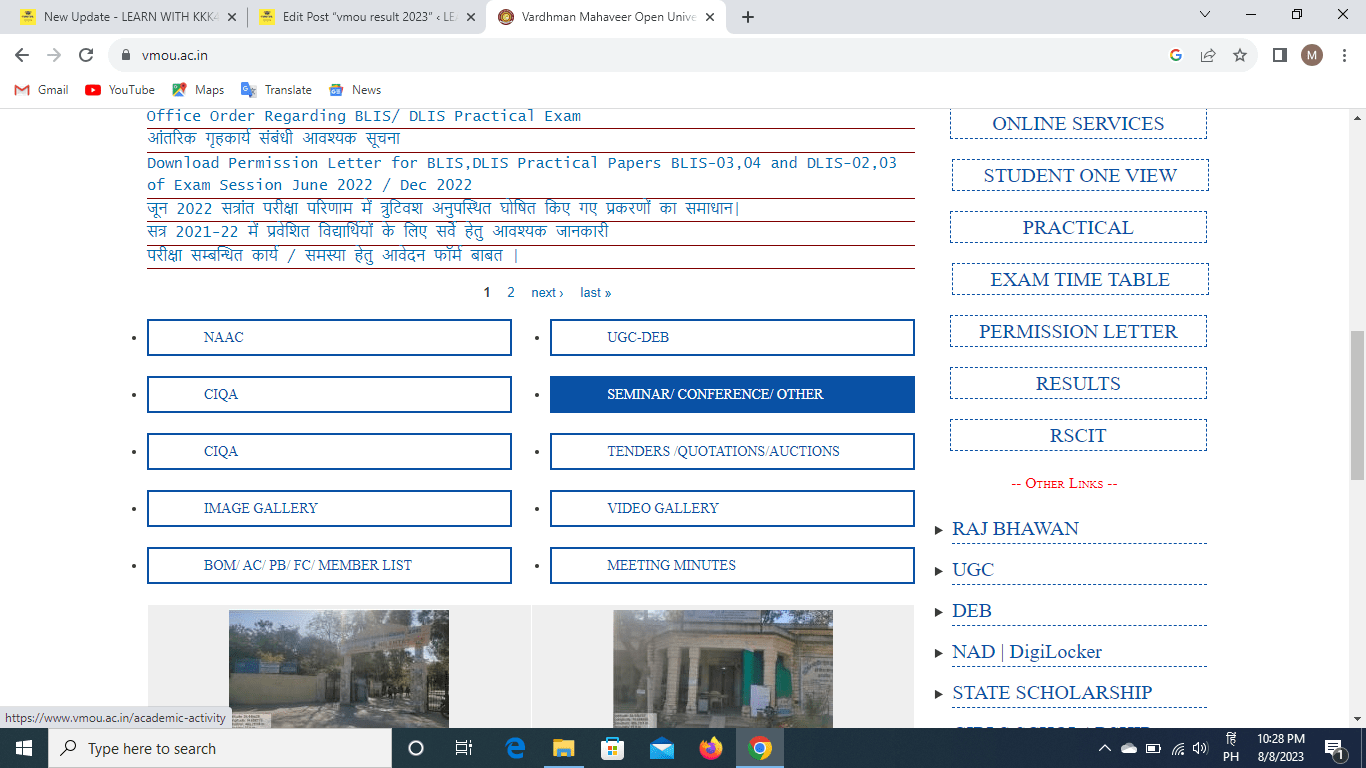The height and width of the screenshot is (768, 1366).
Task: Open File Explorer from taskbar
Action: tap(564, 748)
